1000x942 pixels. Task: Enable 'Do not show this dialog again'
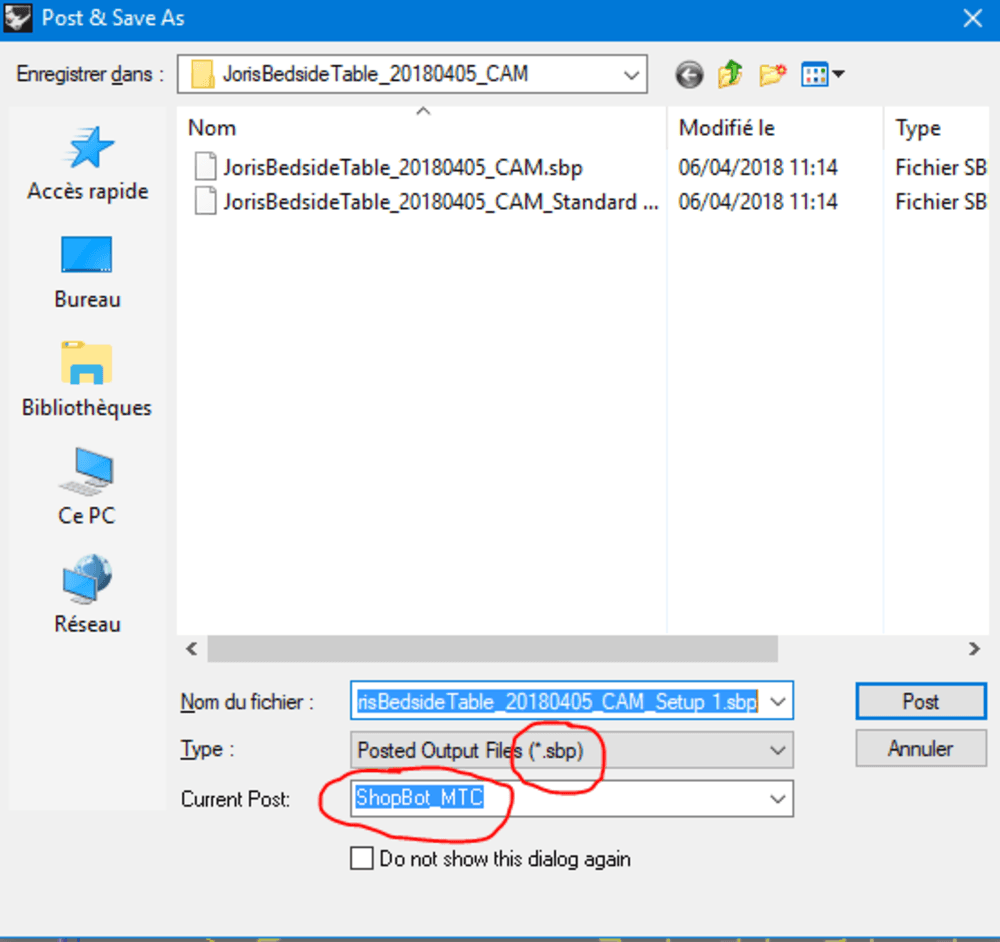click(362, 858)
